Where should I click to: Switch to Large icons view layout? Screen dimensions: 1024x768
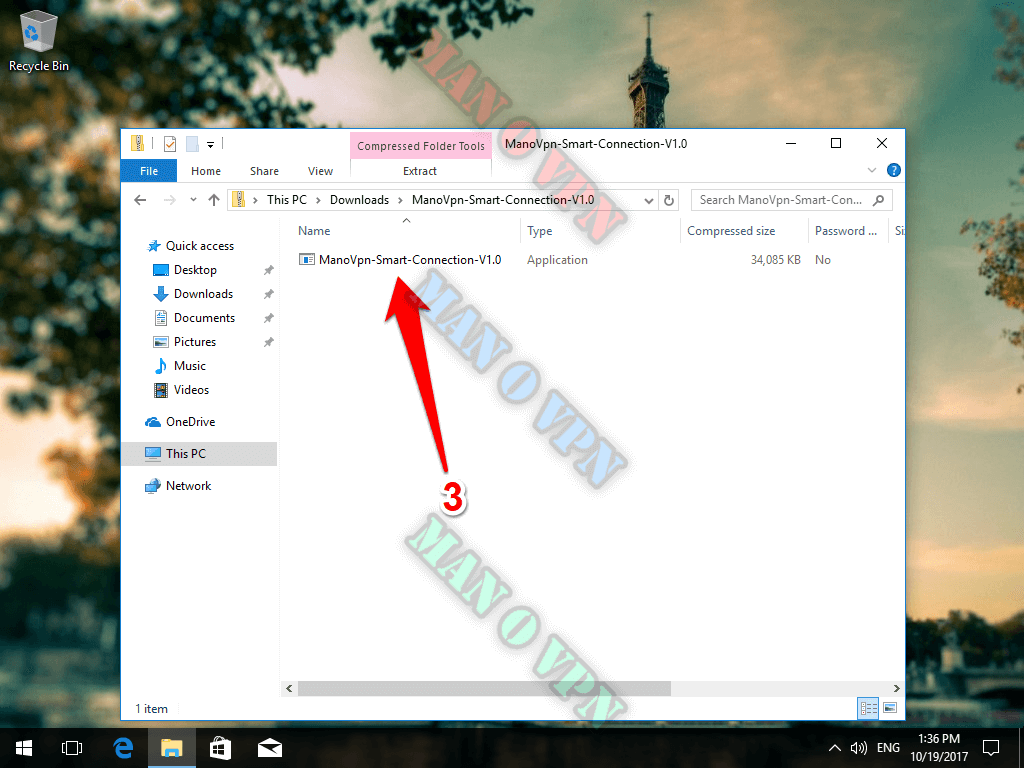point(889,708)
